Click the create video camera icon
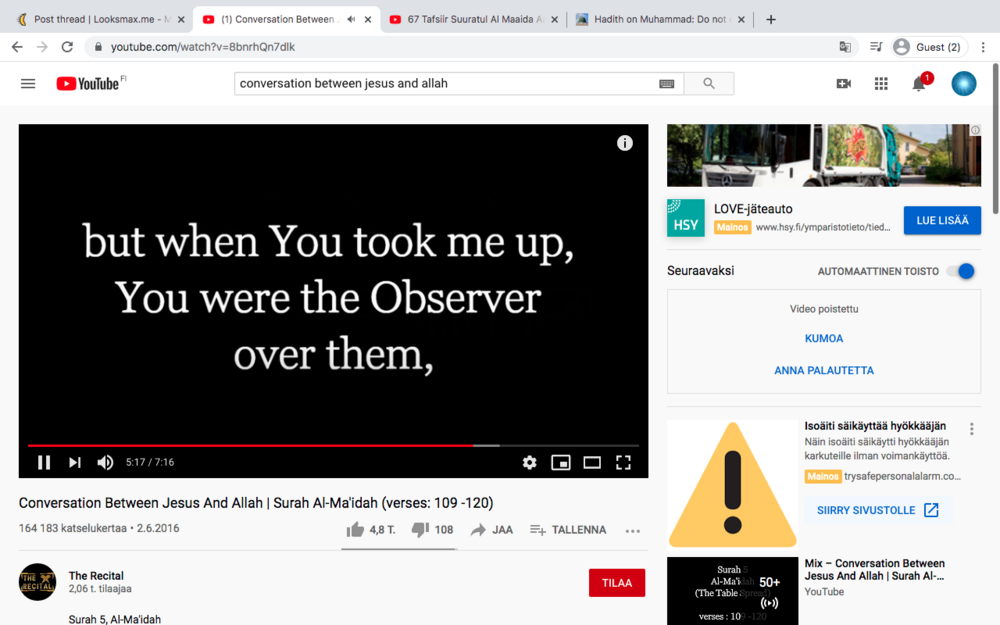This screenshot has width=1000, height=625. (x=843, y=84)
